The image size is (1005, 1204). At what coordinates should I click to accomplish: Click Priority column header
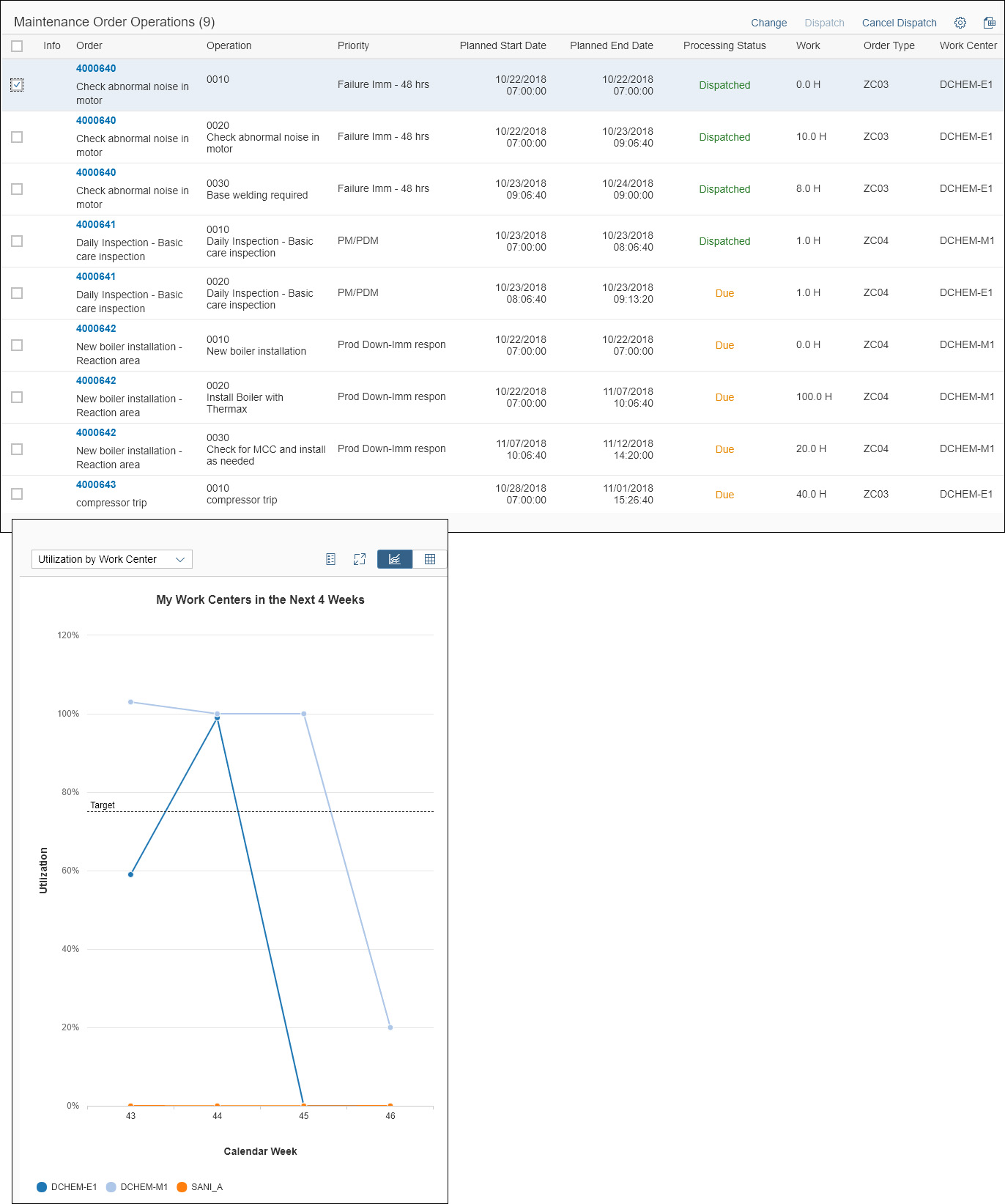coord(353,45)
